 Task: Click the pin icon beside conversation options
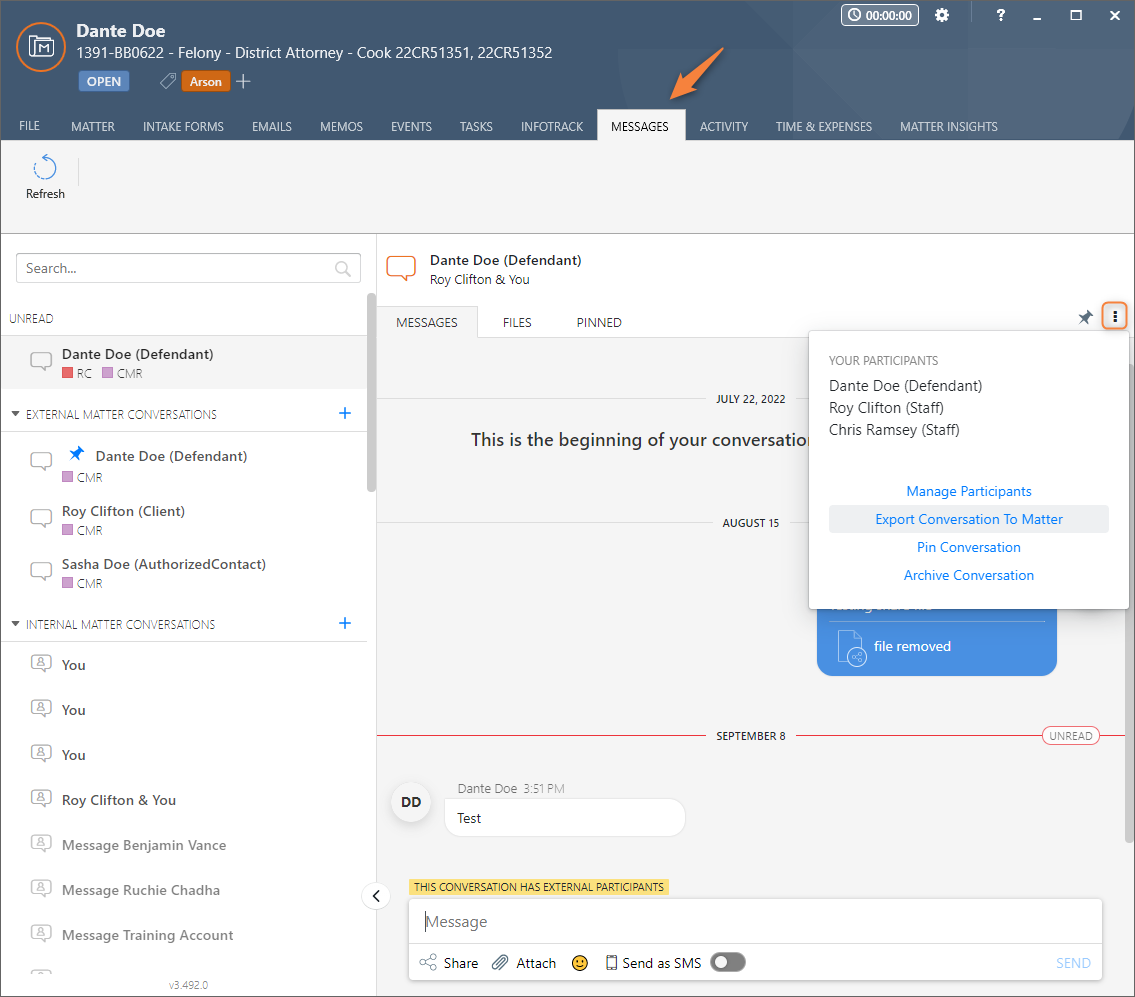tap(1085, 317)
